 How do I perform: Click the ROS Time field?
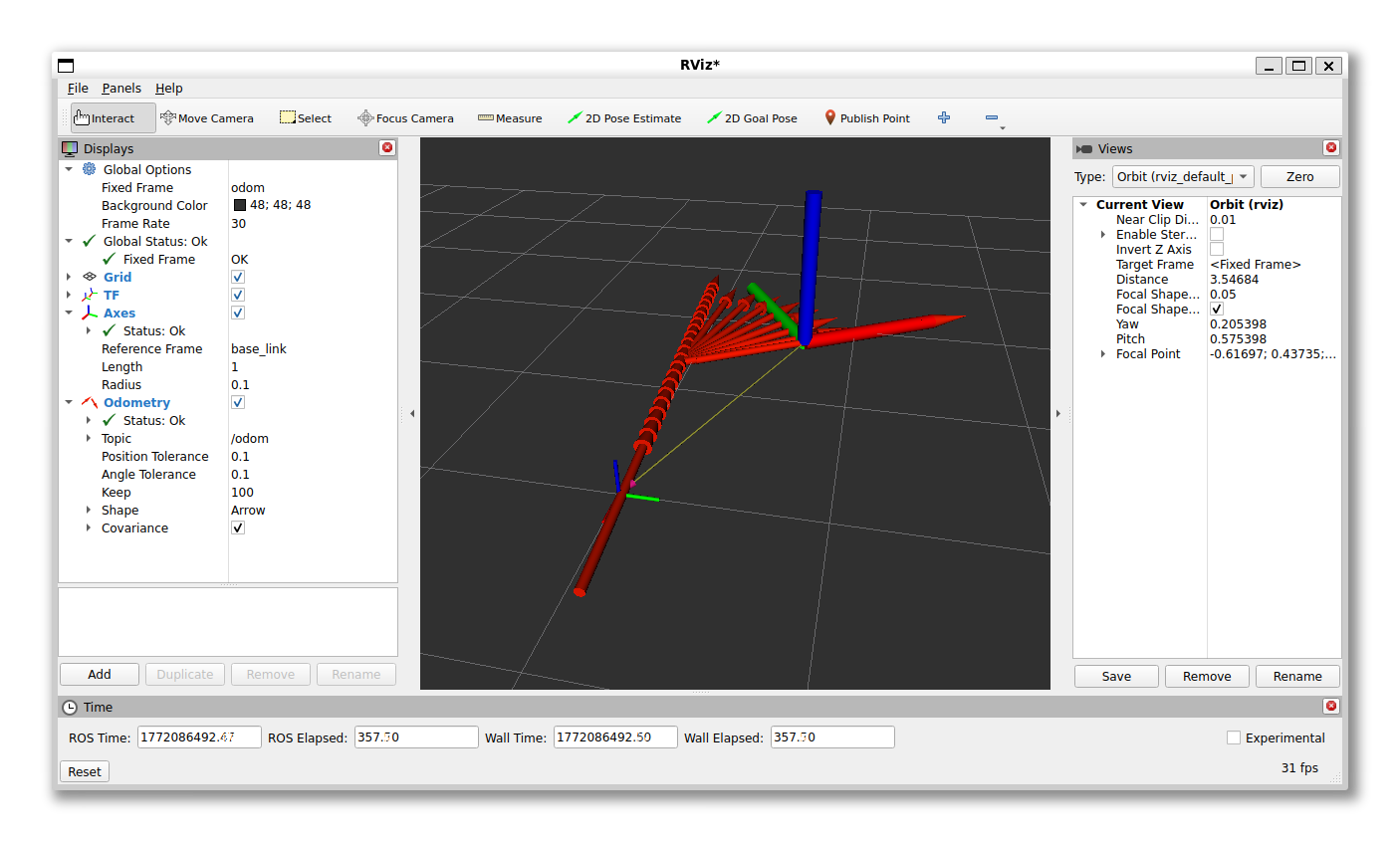coord(198,737)
